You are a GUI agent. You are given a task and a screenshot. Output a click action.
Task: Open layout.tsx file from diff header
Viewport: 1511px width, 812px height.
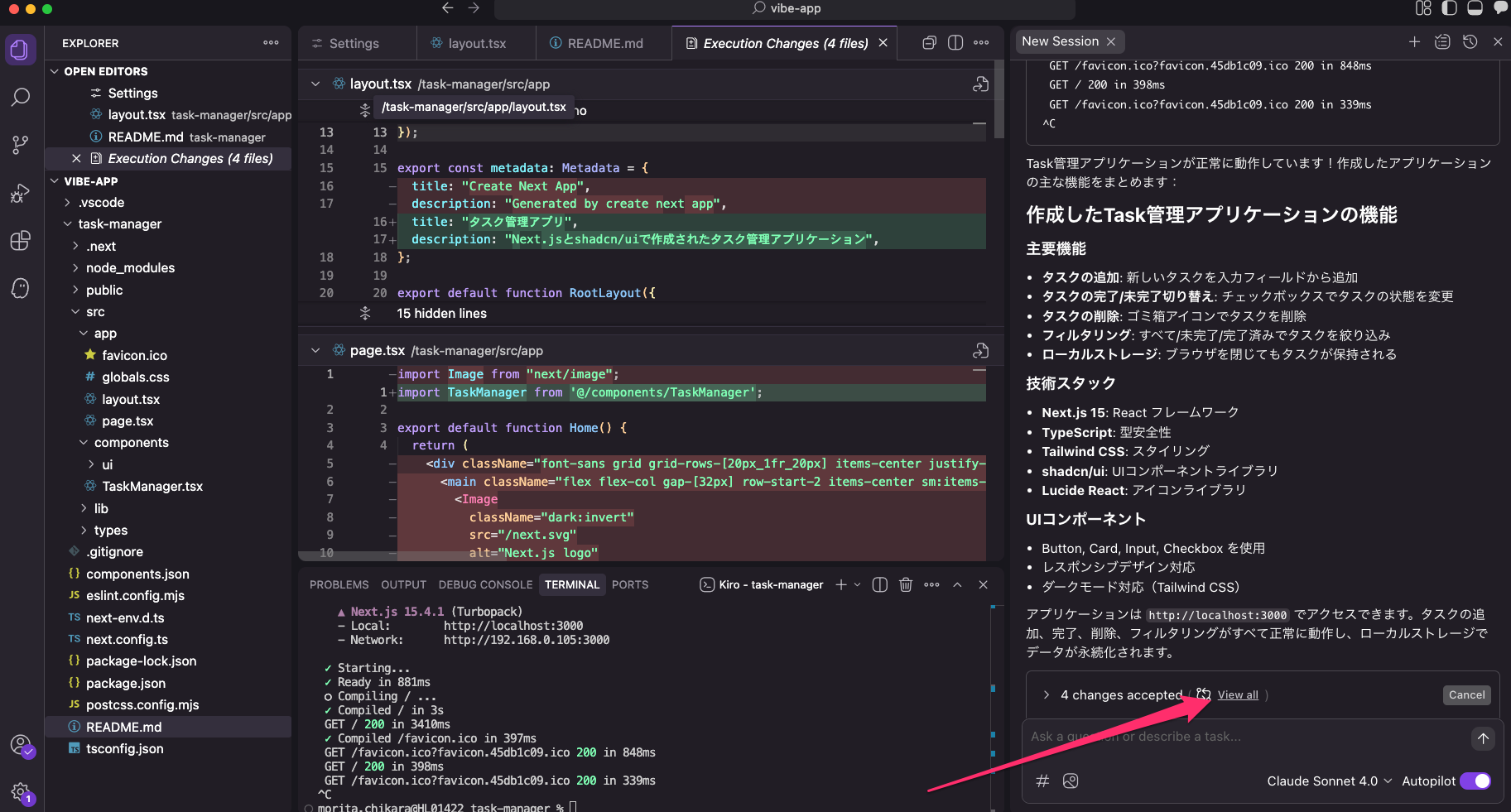(980, 84)
